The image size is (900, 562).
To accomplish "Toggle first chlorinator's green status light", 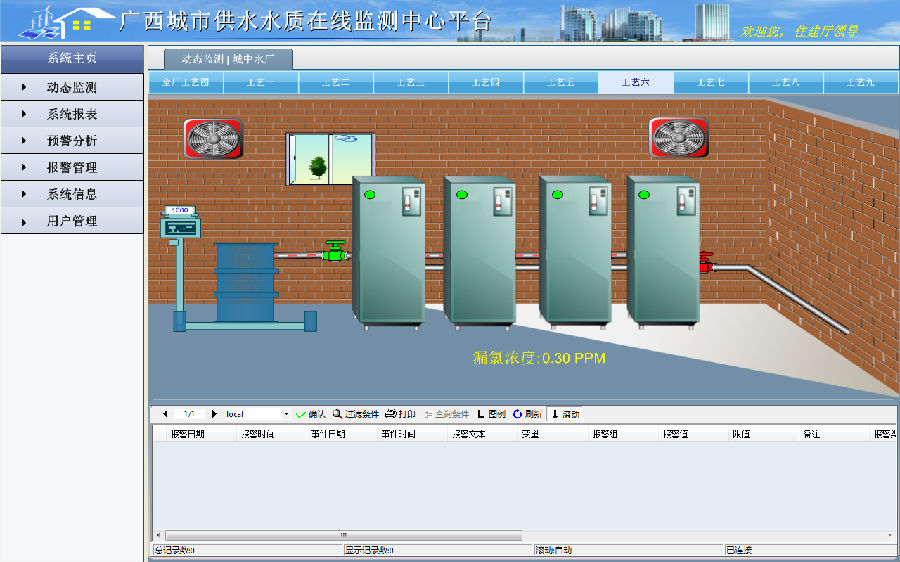I will click(x=369, y=194).
